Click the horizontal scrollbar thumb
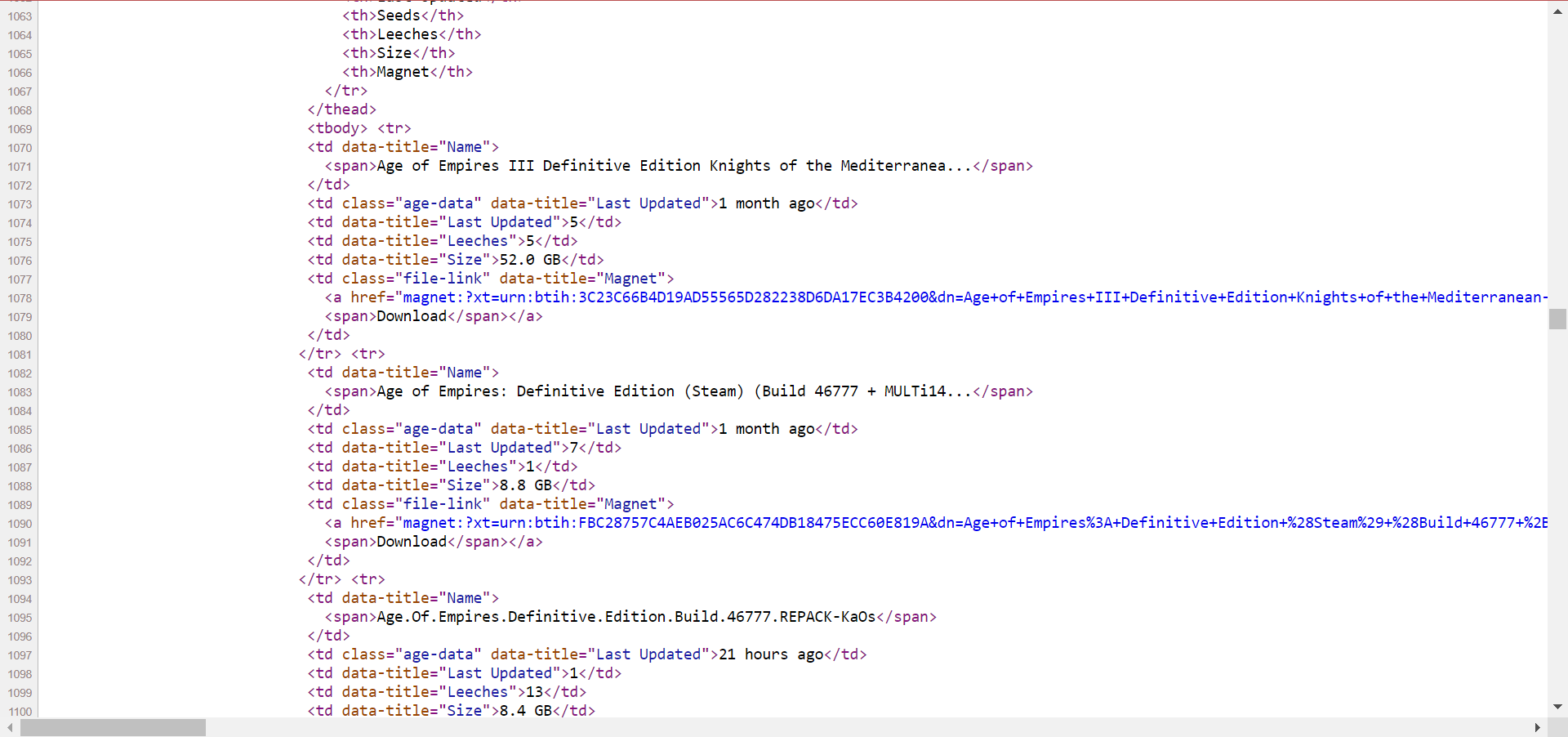 pos(114,727)
